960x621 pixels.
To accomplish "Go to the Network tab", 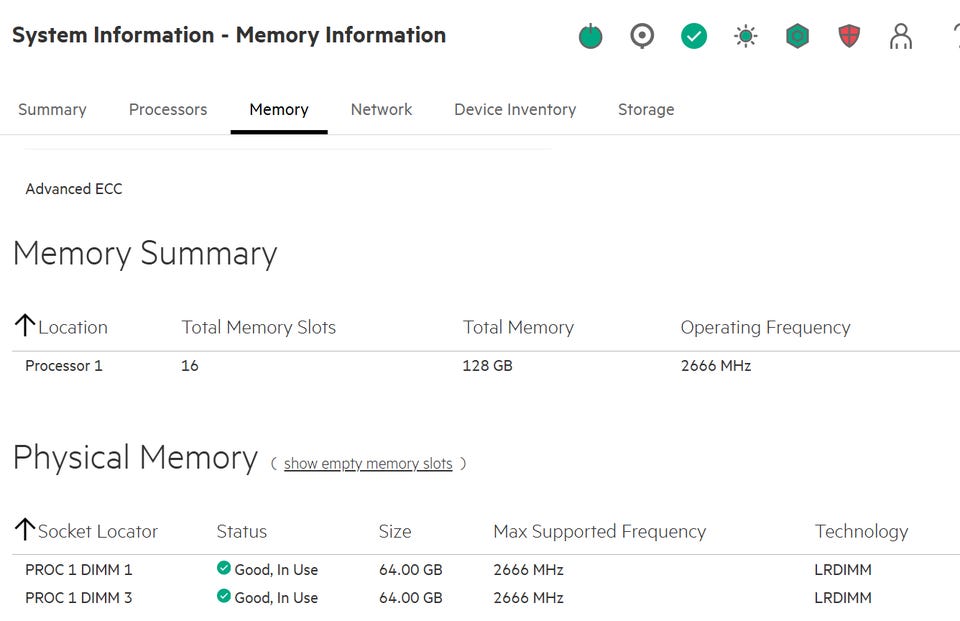I will [381, 109].
